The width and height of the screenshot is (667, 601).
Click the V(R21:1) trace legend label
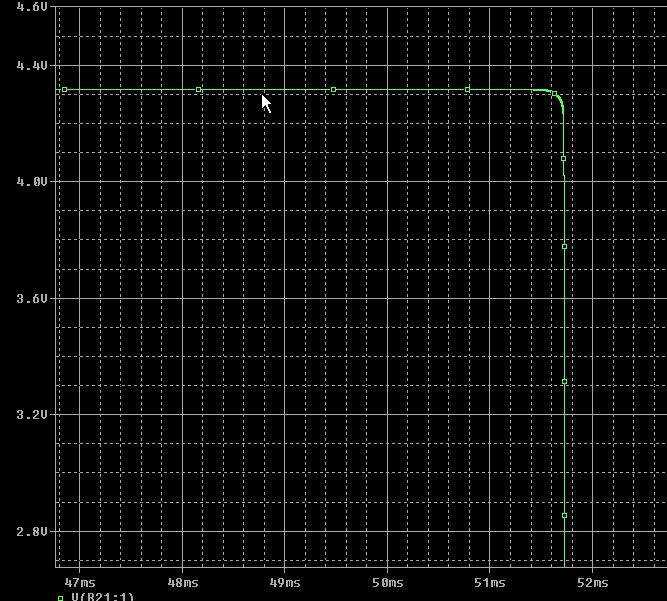[103, 597]
